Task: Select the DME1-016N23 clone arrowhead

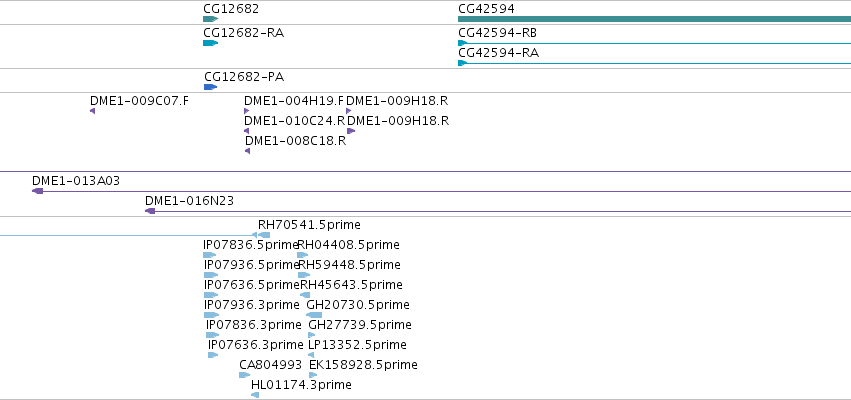Action: click(150, 211)
